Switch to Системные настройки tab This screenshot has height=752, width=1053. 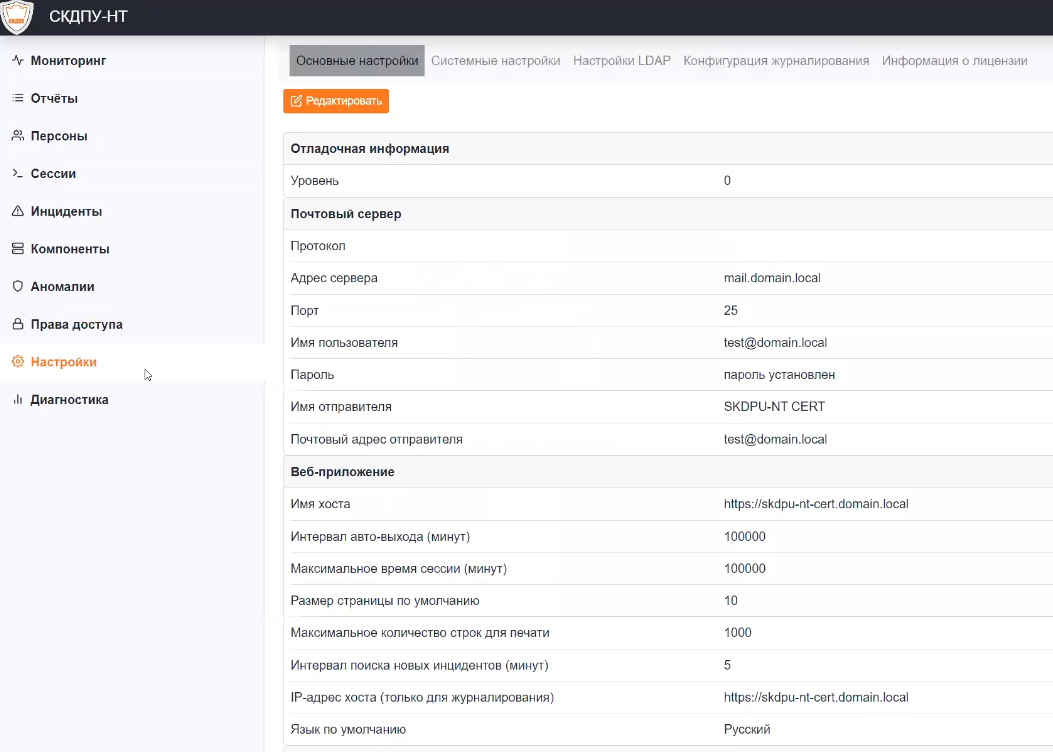click(x=495, y=61)
